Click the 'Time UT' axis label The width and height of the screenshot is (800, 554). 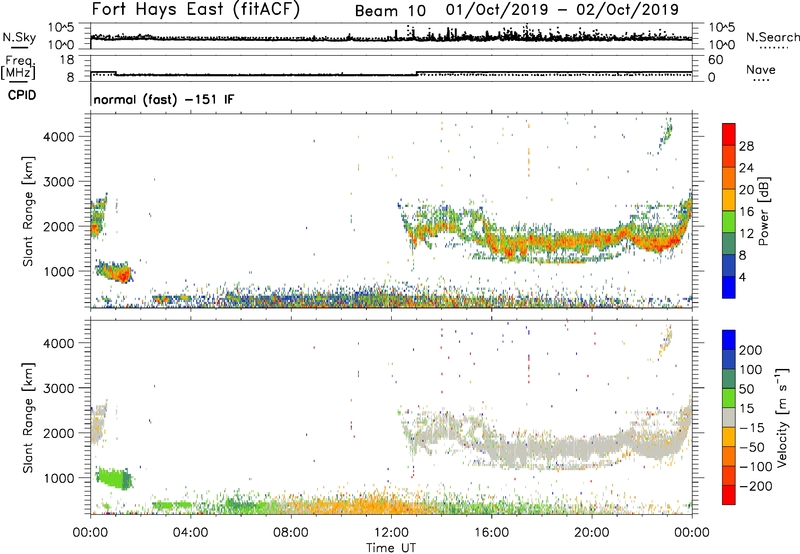tap(391, 548)
